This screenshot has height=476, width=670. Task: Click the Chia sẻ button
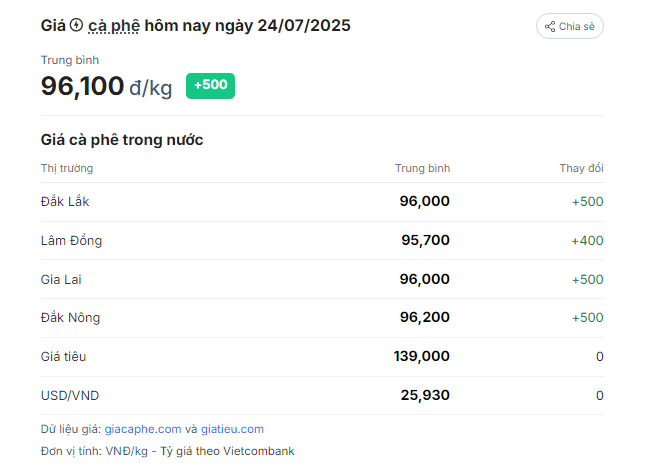coord(570,26)
